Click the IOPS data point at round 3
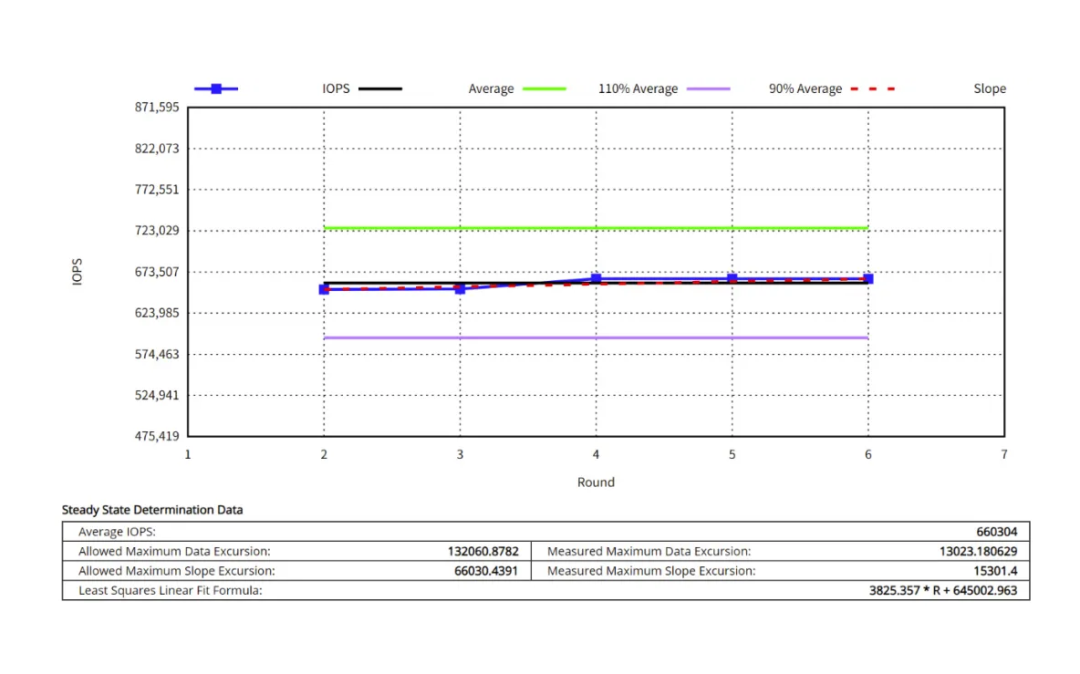This screenshot has height=674, width=1080. point(460,289)
